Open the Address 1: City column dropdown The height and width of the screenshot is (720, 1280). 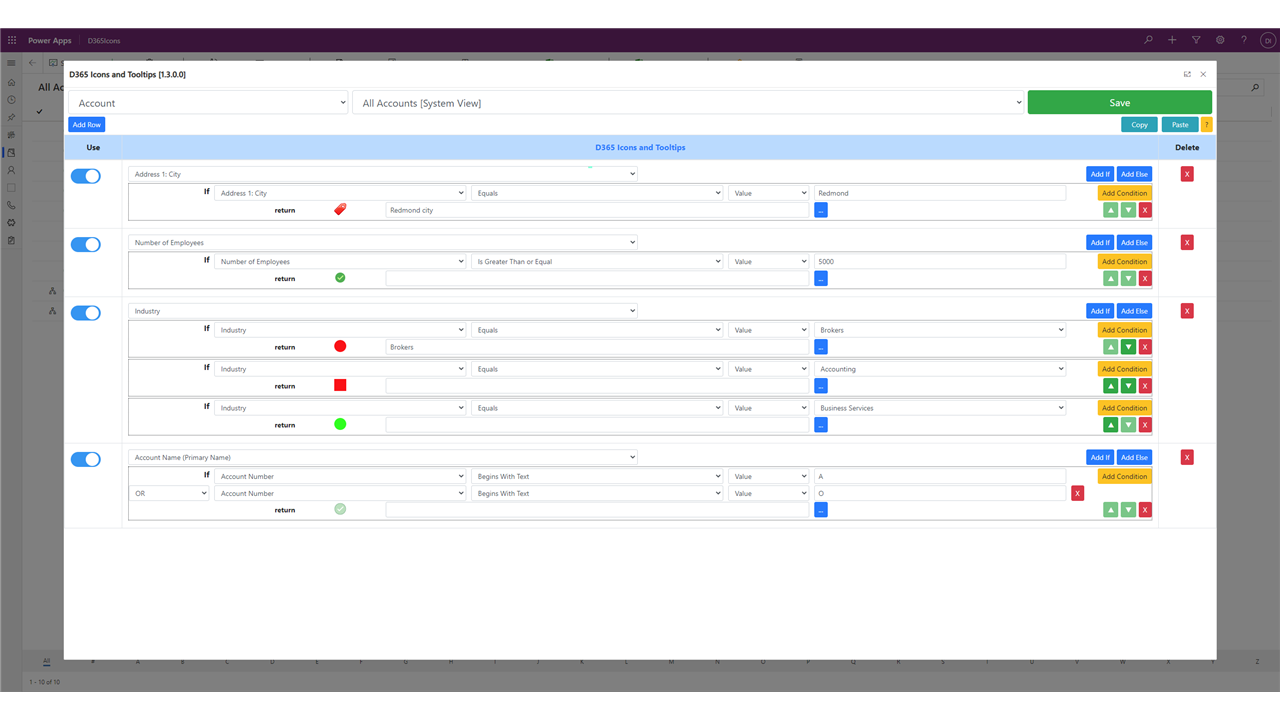click(x=383, y=174)
